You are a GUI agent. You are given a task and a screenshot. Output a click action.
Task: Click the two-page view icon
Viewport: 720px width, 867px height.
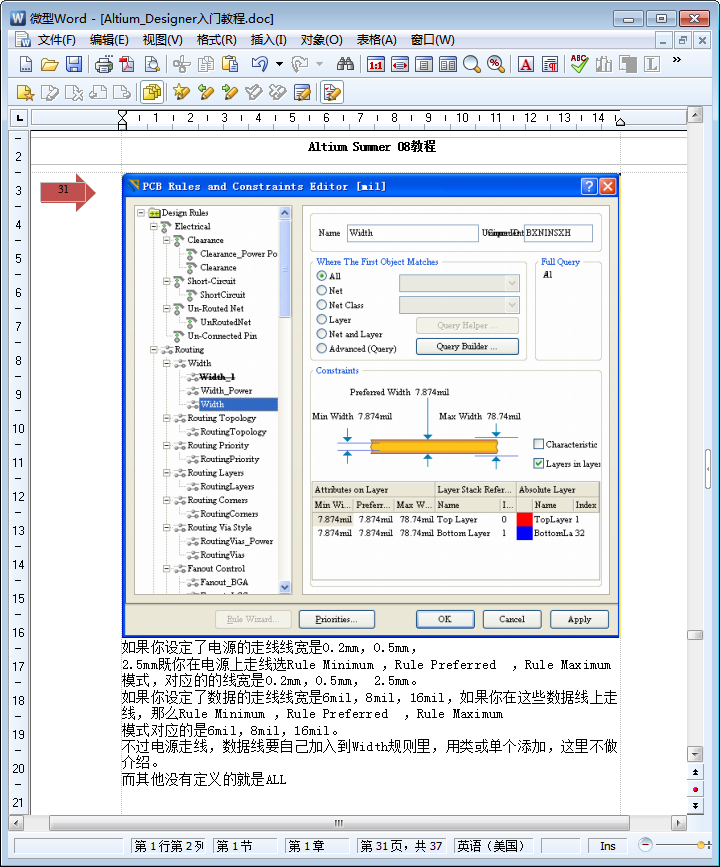click(x=448, y=65)
